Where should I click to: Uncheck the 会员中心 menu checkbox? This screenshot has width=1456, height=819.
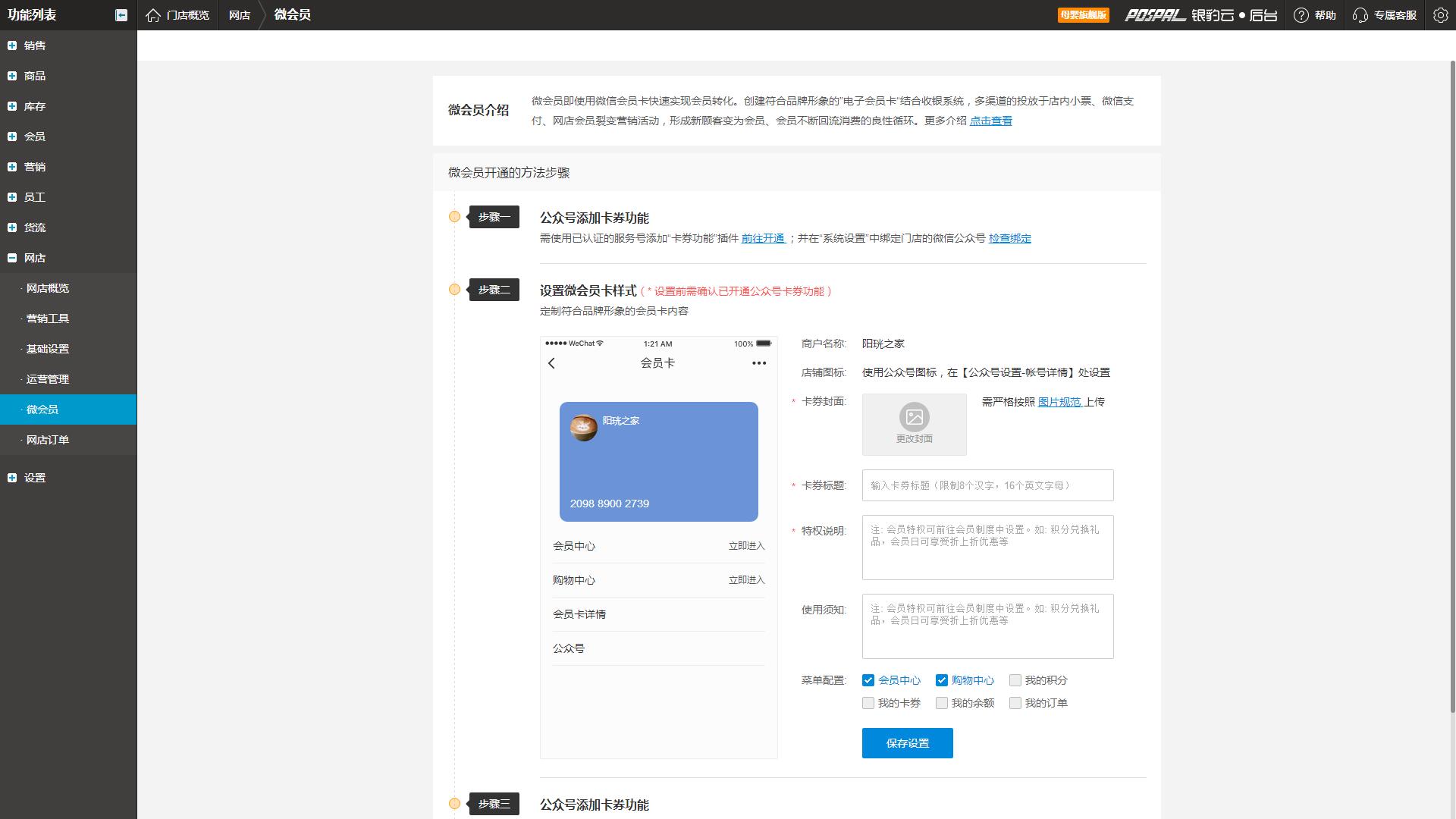pyautogui.click(x=868, y=680)
